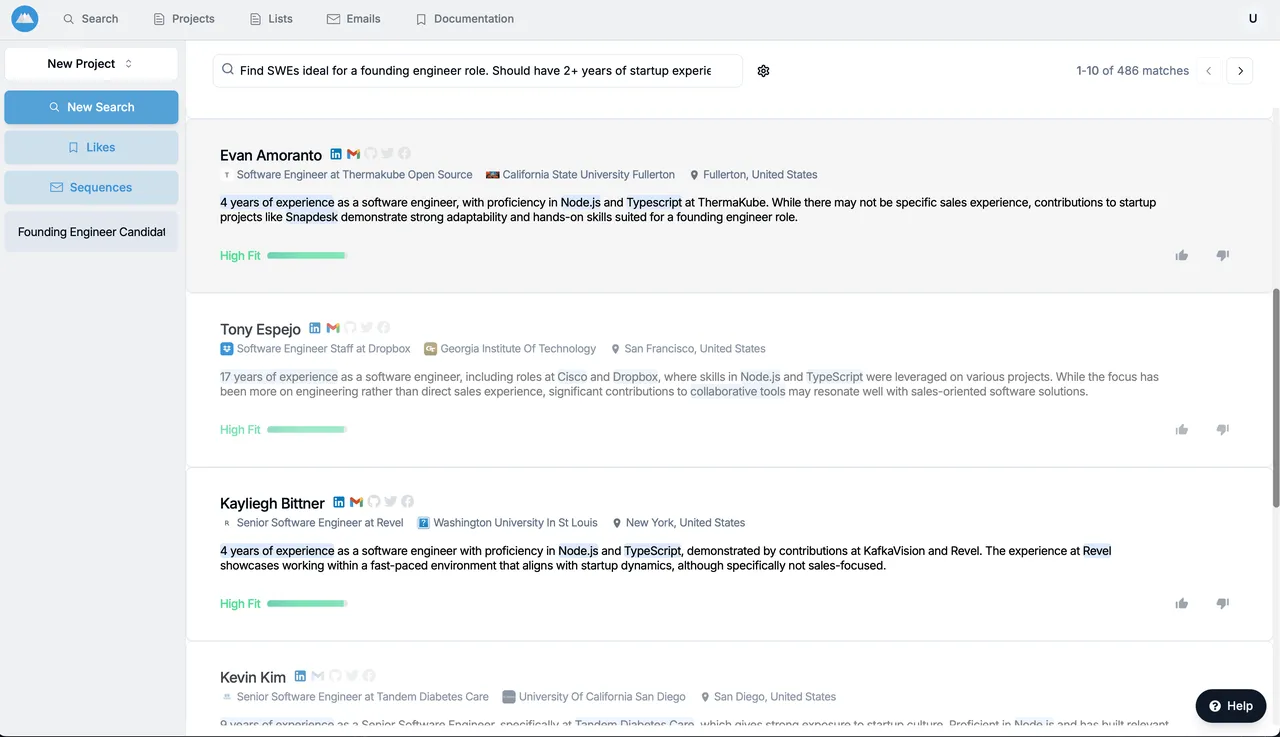Click Evan Amoranto's Gmail icon
1280x737 pixels.
[353, 154]
